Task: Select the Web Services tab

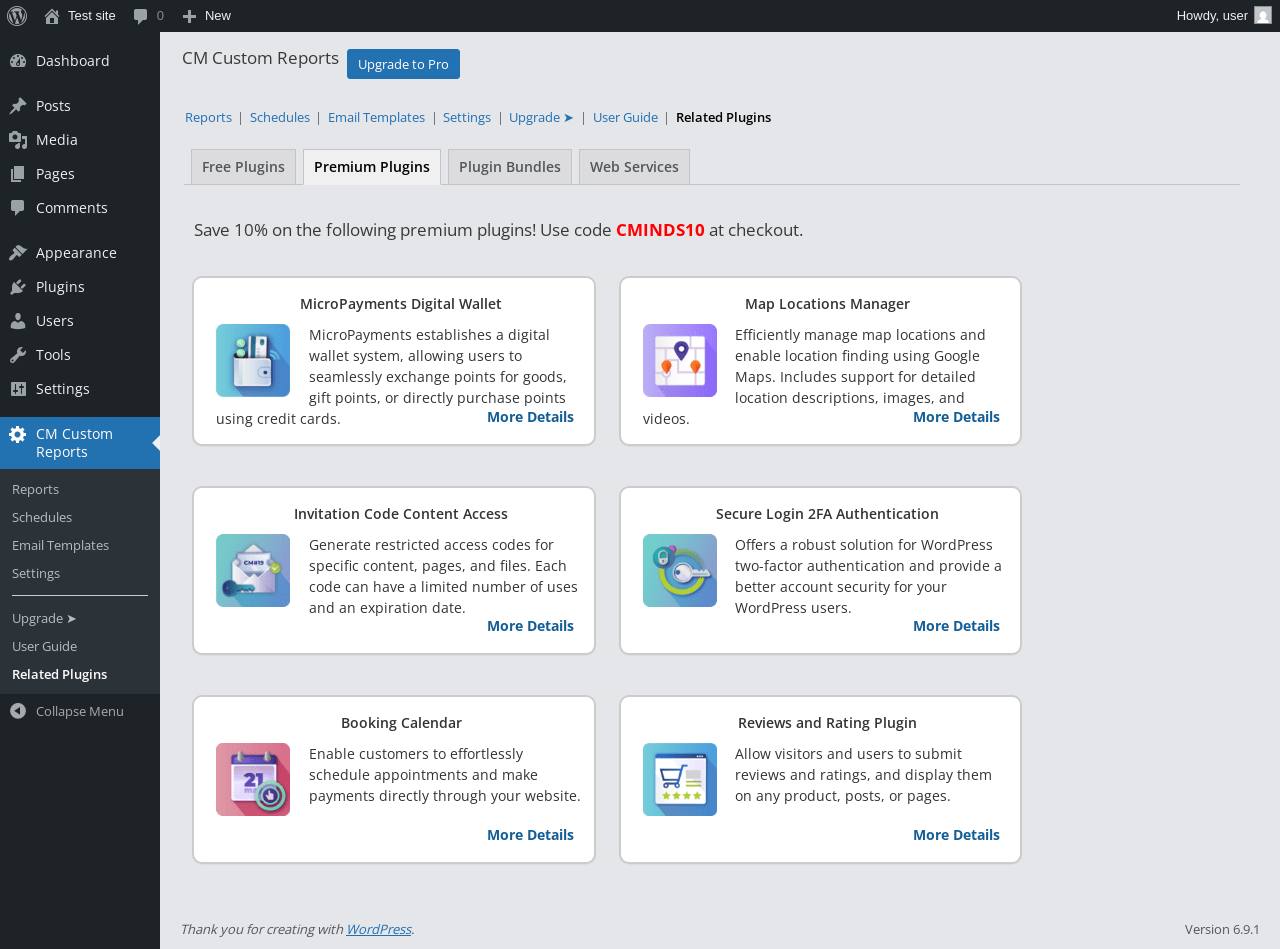Action: point(634,167)
